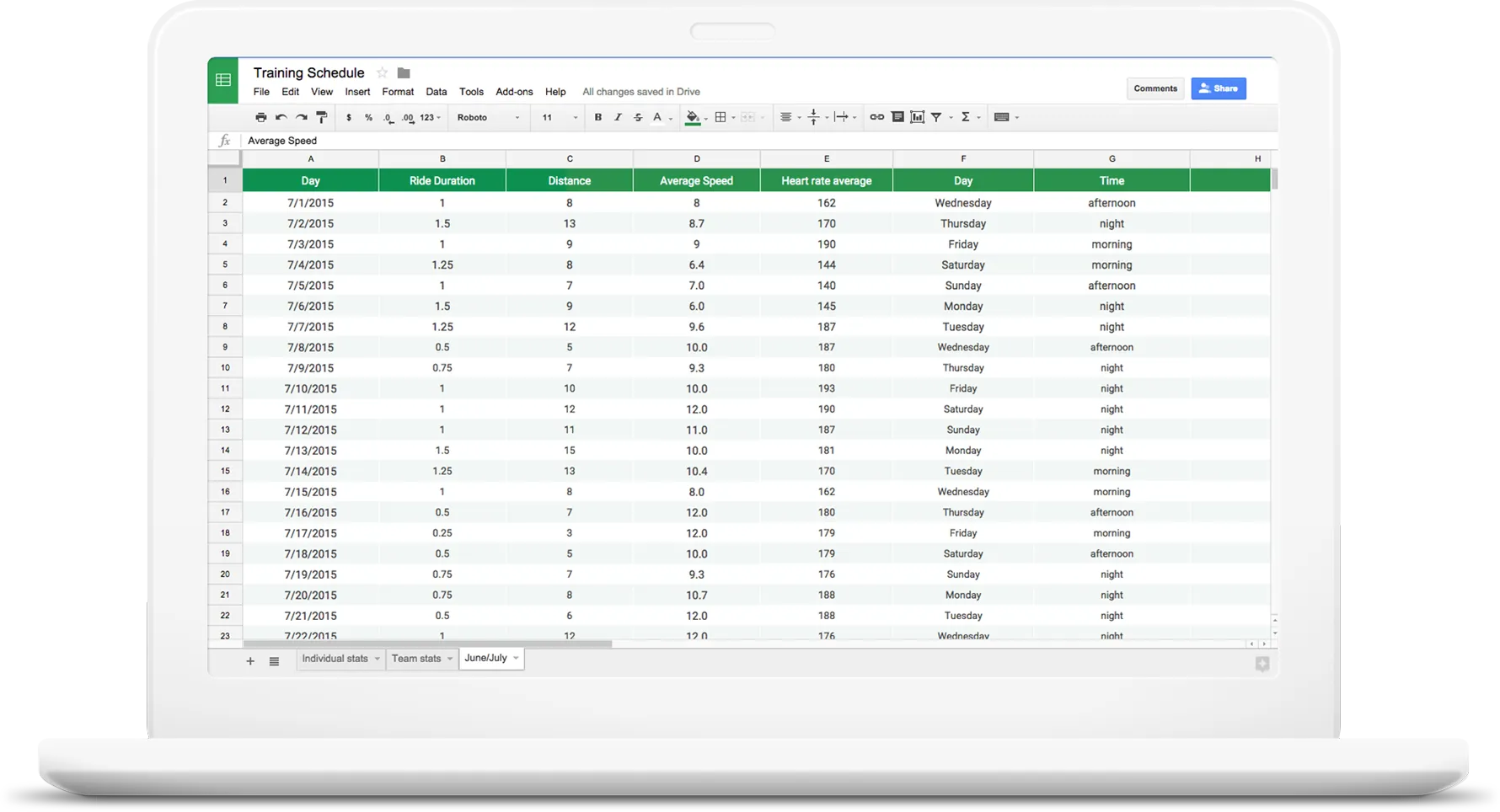Click the blue Share button
Image resolution: width=1500 pixels, height=812 pixels.
[1219, 88]
